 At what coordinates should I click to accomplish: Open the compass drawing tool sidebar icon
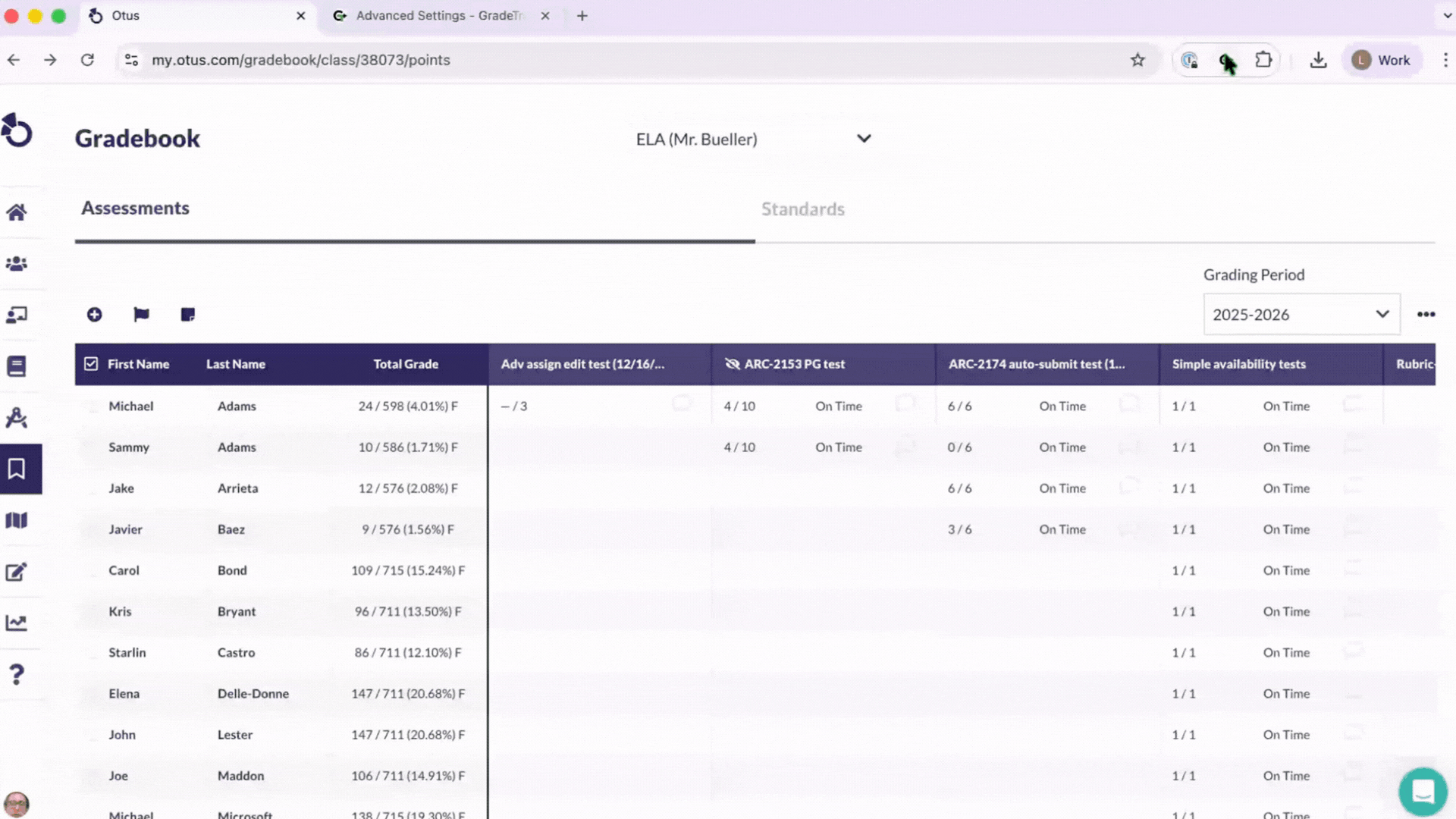pyautogui.click(x=17, y=418)
